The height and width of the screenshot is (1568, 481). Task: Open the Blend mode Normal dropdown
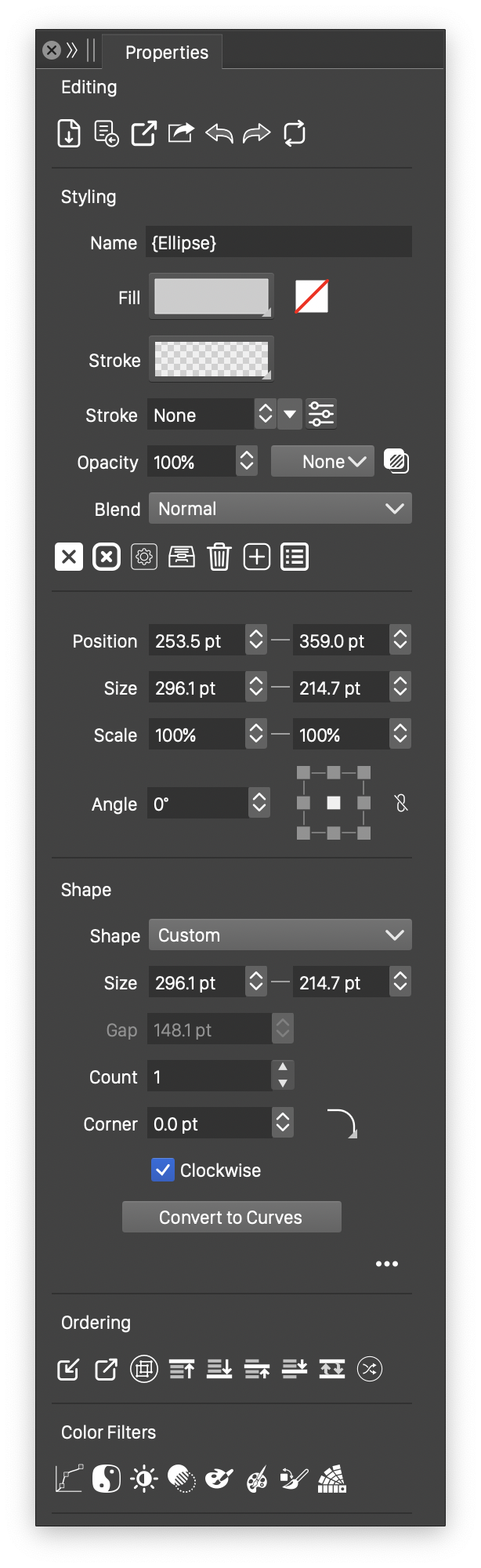click(x=280, y=508)
